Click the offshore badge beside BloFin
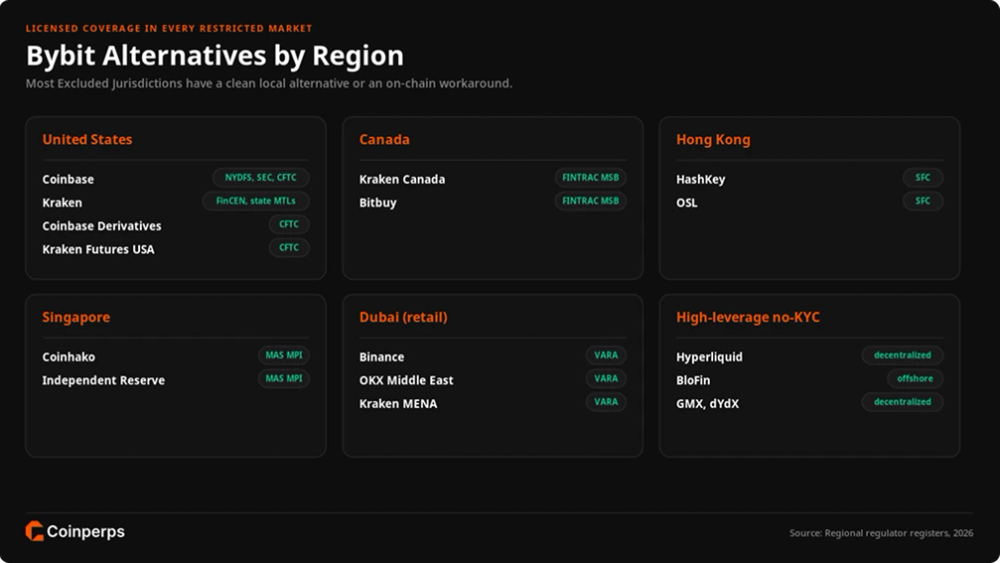The image size is (1000, 563). pos(915,379)
